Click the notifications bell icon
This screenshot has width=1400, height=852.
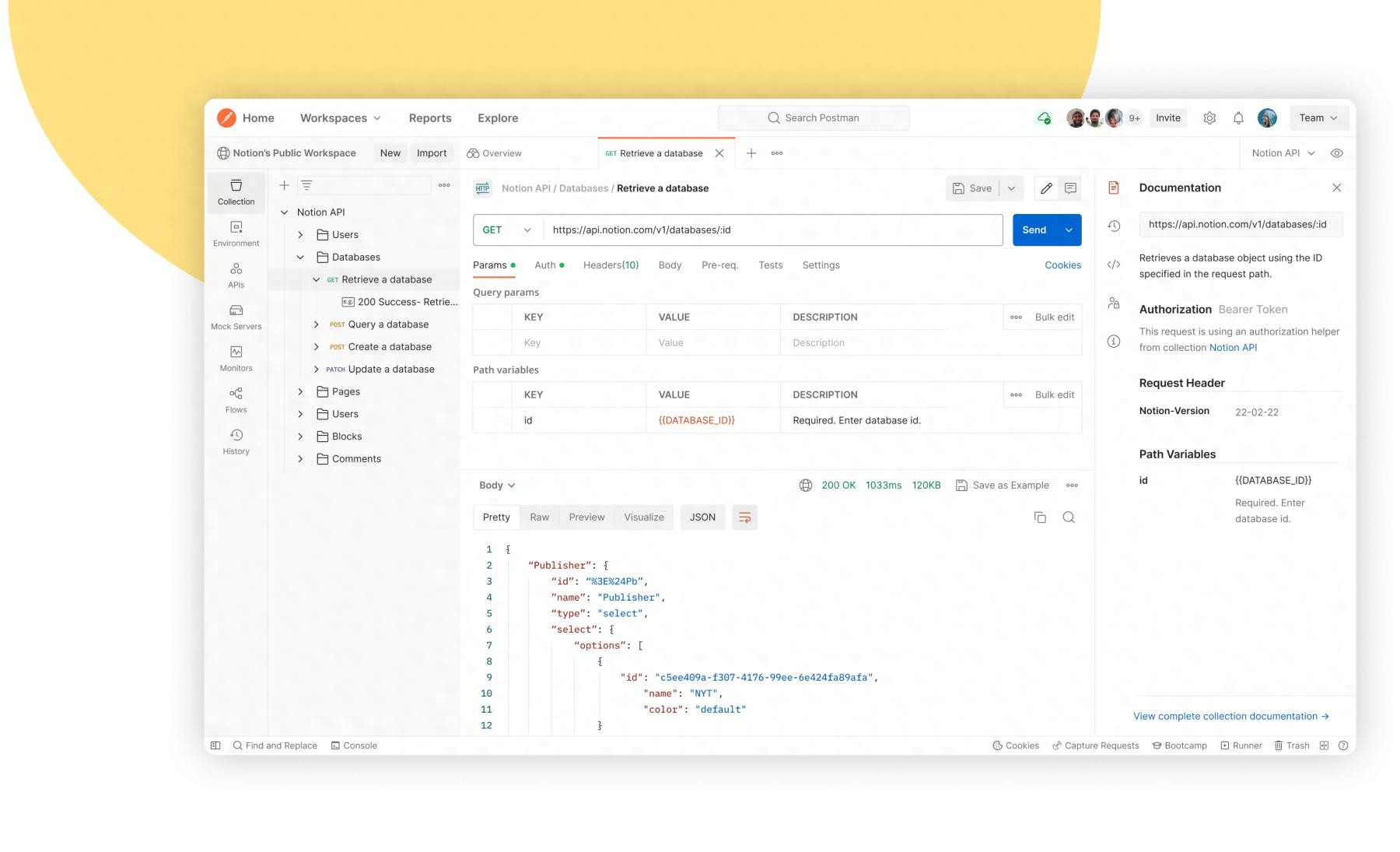tap(1238, 118)
